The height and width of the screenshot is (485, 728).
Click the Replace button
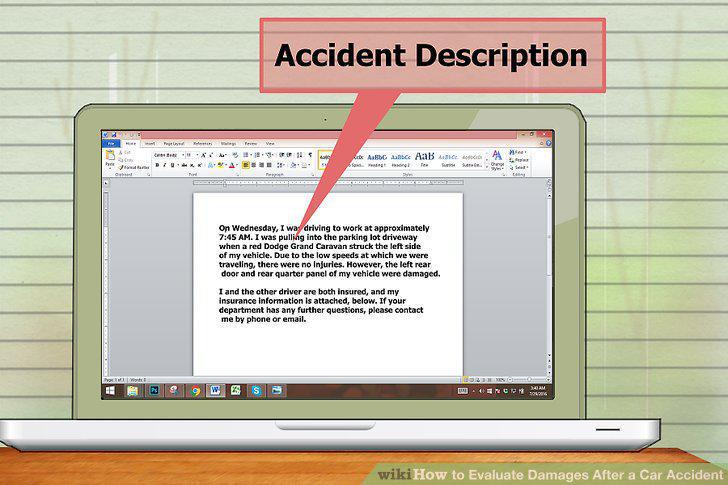pyautogui.click(x=519, y=160)
